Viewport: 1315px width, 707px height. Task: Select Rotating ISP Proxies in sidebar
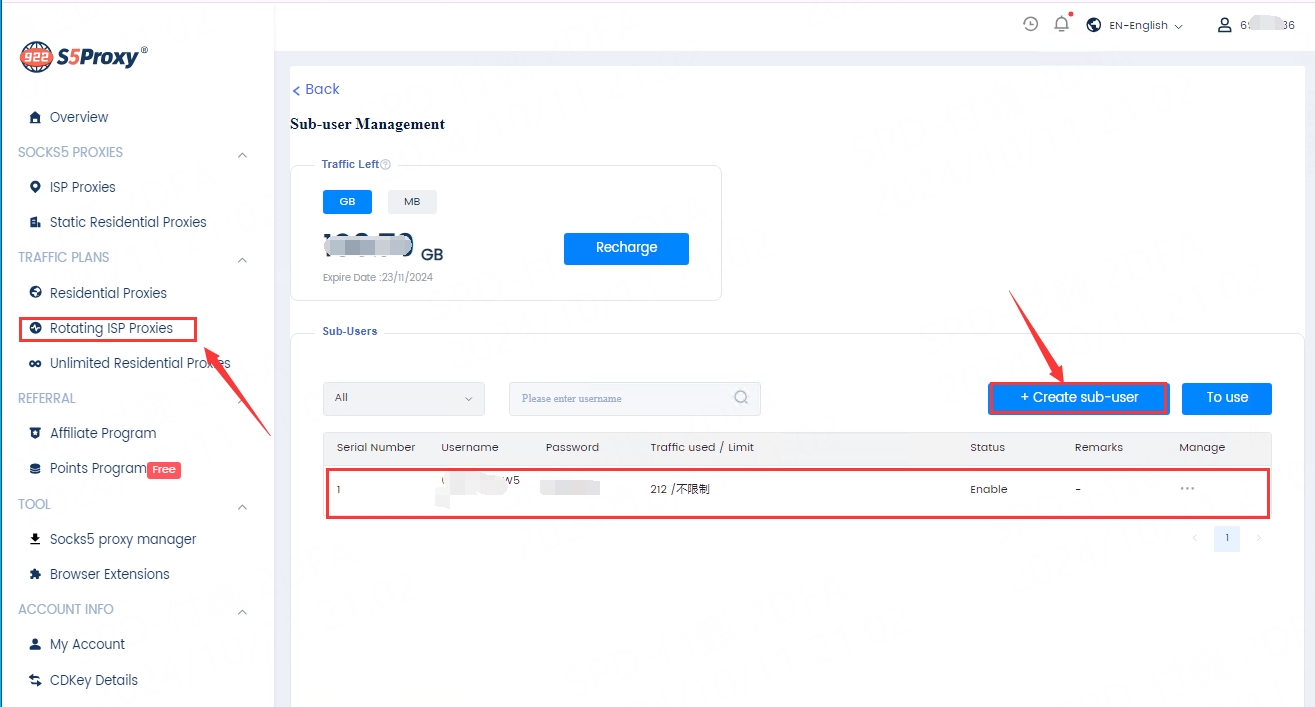pyautogui.click(x=110, y=328)
